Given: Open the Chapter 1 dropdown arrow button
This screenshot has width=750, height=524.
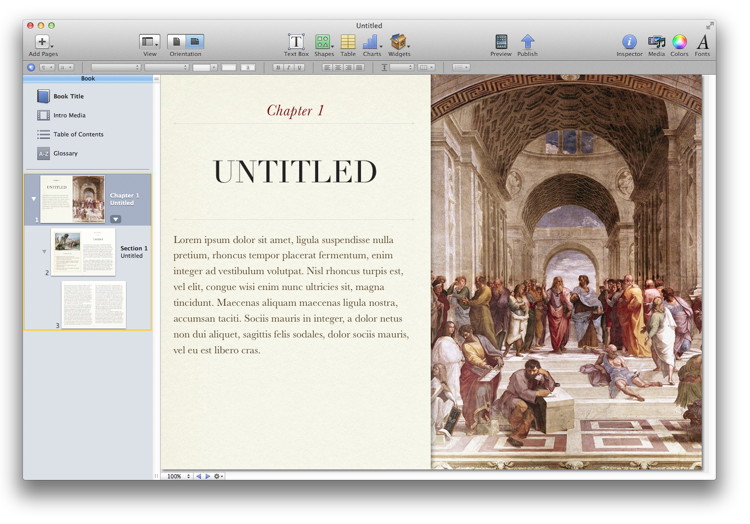Looking at the screenshot, I should point(115,219).
